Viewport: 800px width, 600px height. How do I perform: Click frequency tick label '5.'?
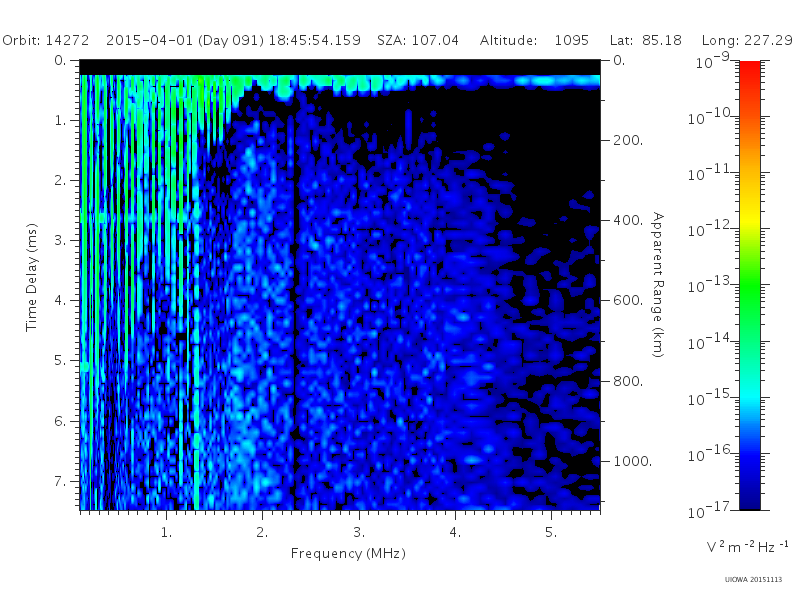(x=551, y=532)
